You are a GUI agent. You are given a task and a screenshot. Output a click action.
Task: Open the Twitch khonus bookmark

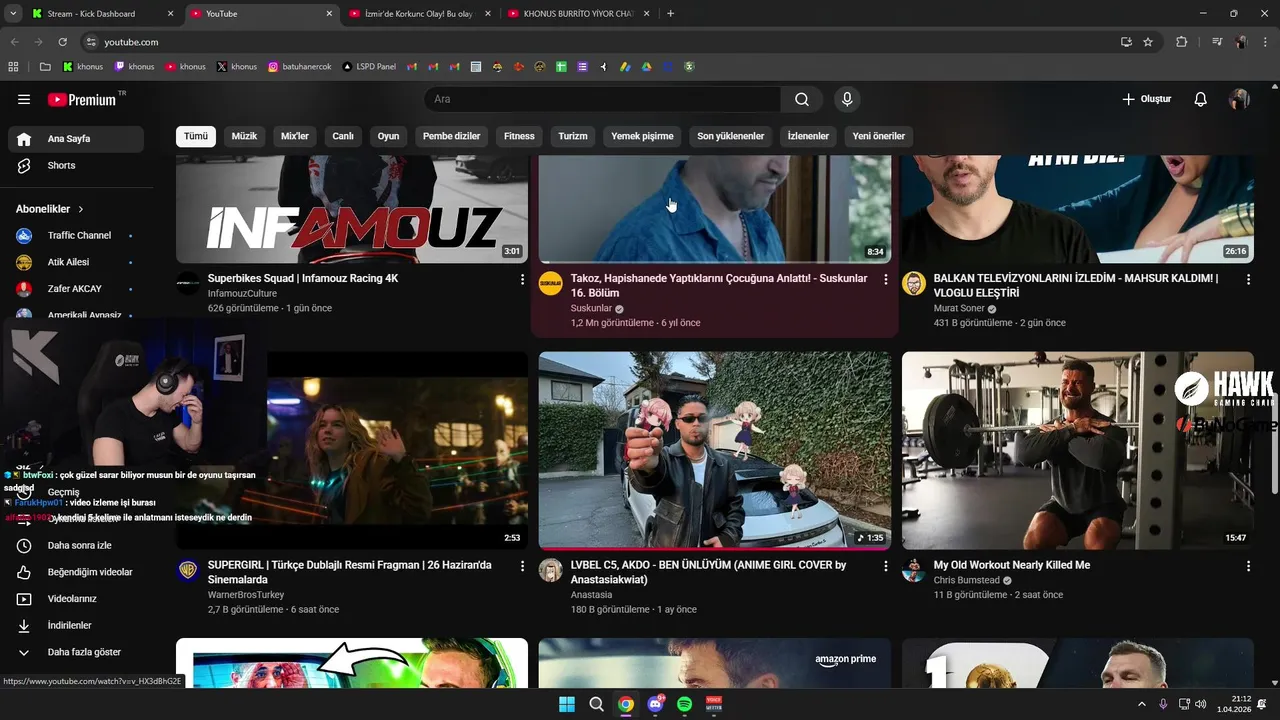(x=135, y=67)
